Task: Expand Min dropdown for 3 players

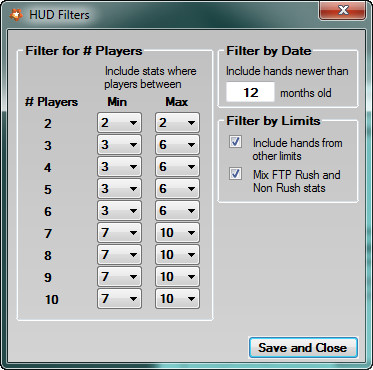Action: [x=119, y=145]
